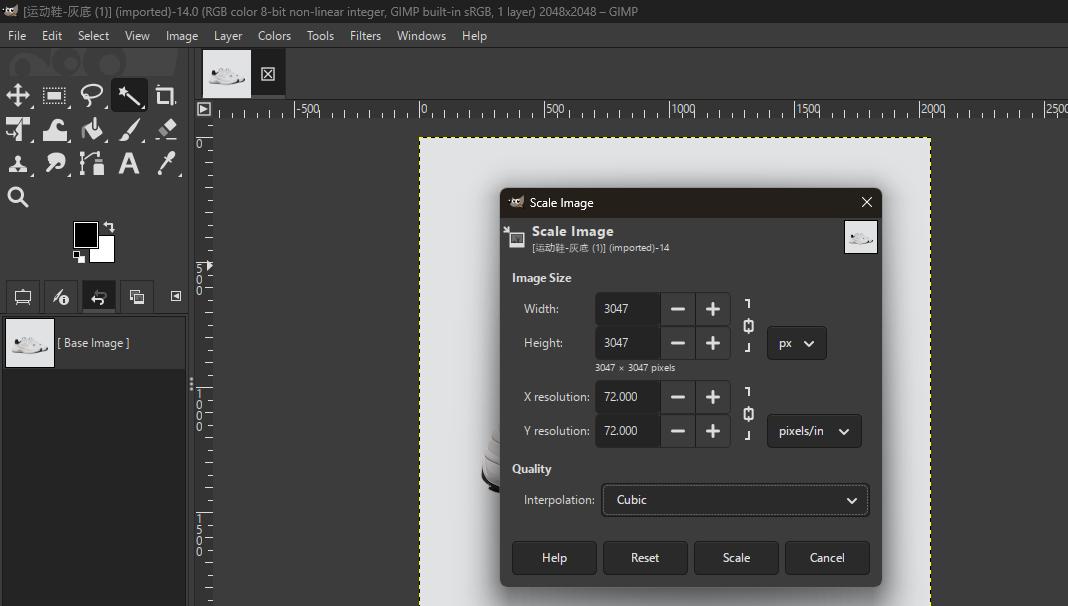1068x606 pixels.
Task: Swap foreground and background colors
Action: [109, 227]
